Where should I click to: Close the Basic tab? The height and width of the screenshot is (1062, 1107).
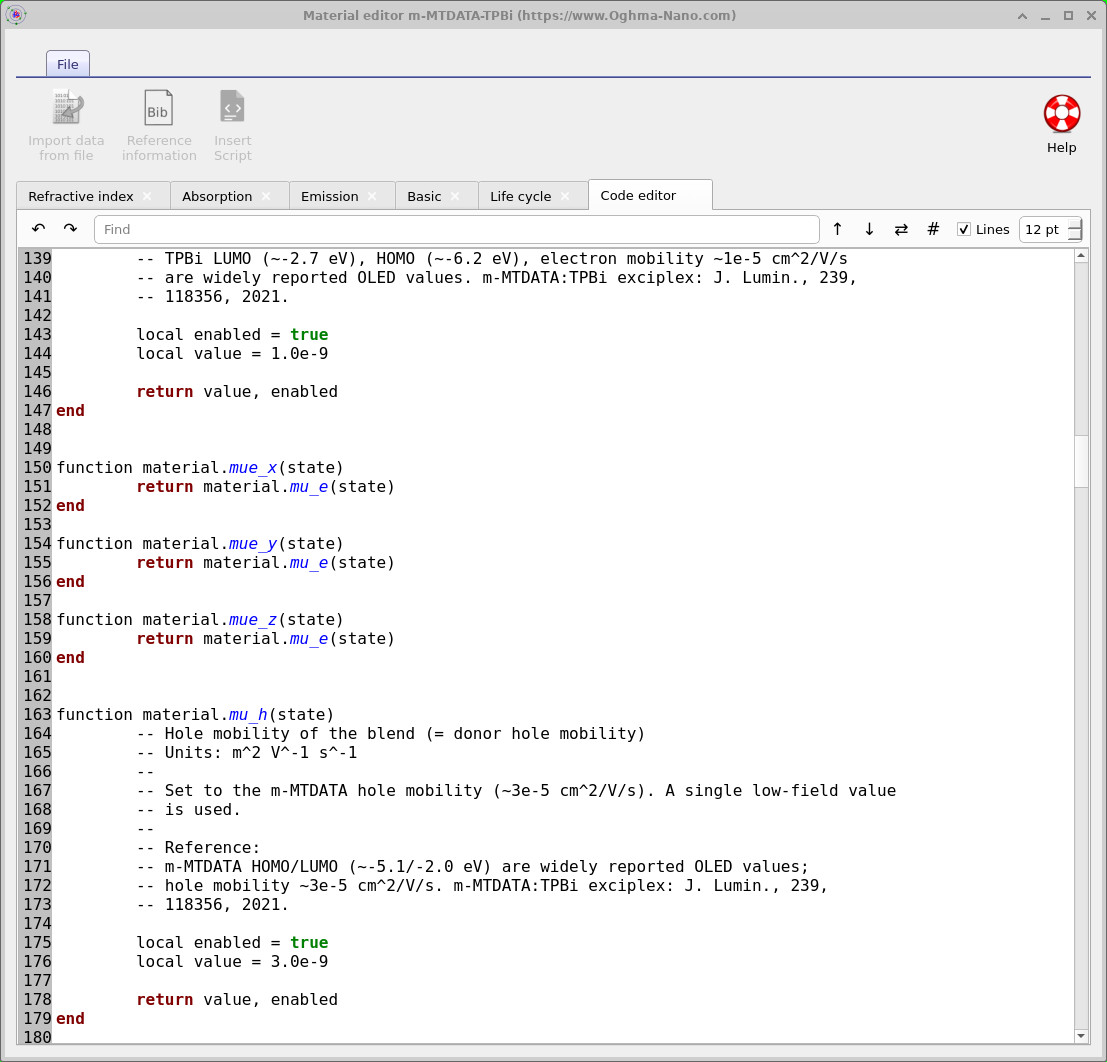point(455,196)
